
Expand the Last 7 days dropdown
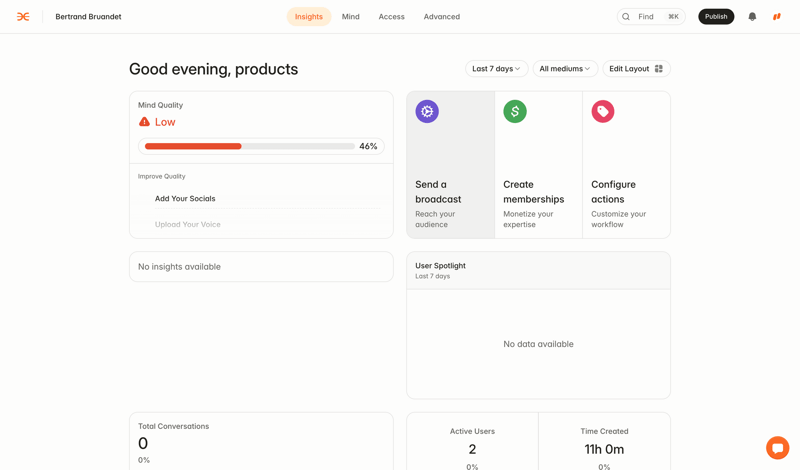point(496,69)
